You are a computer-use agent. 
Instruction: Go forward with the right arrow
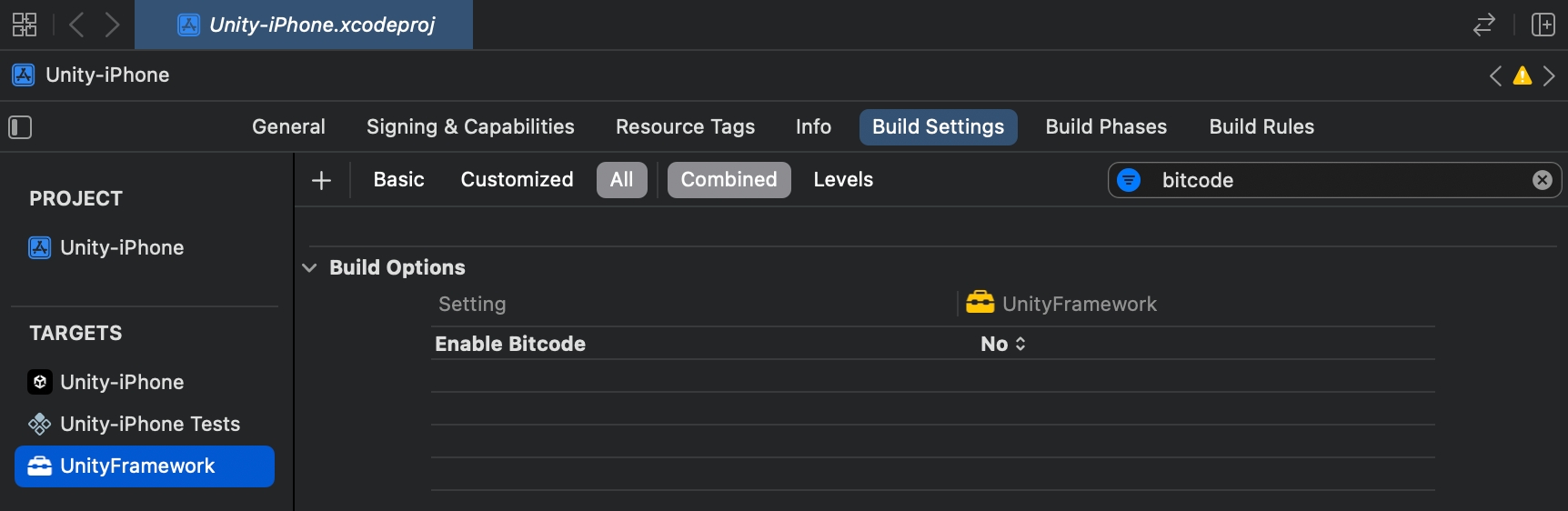112,25
